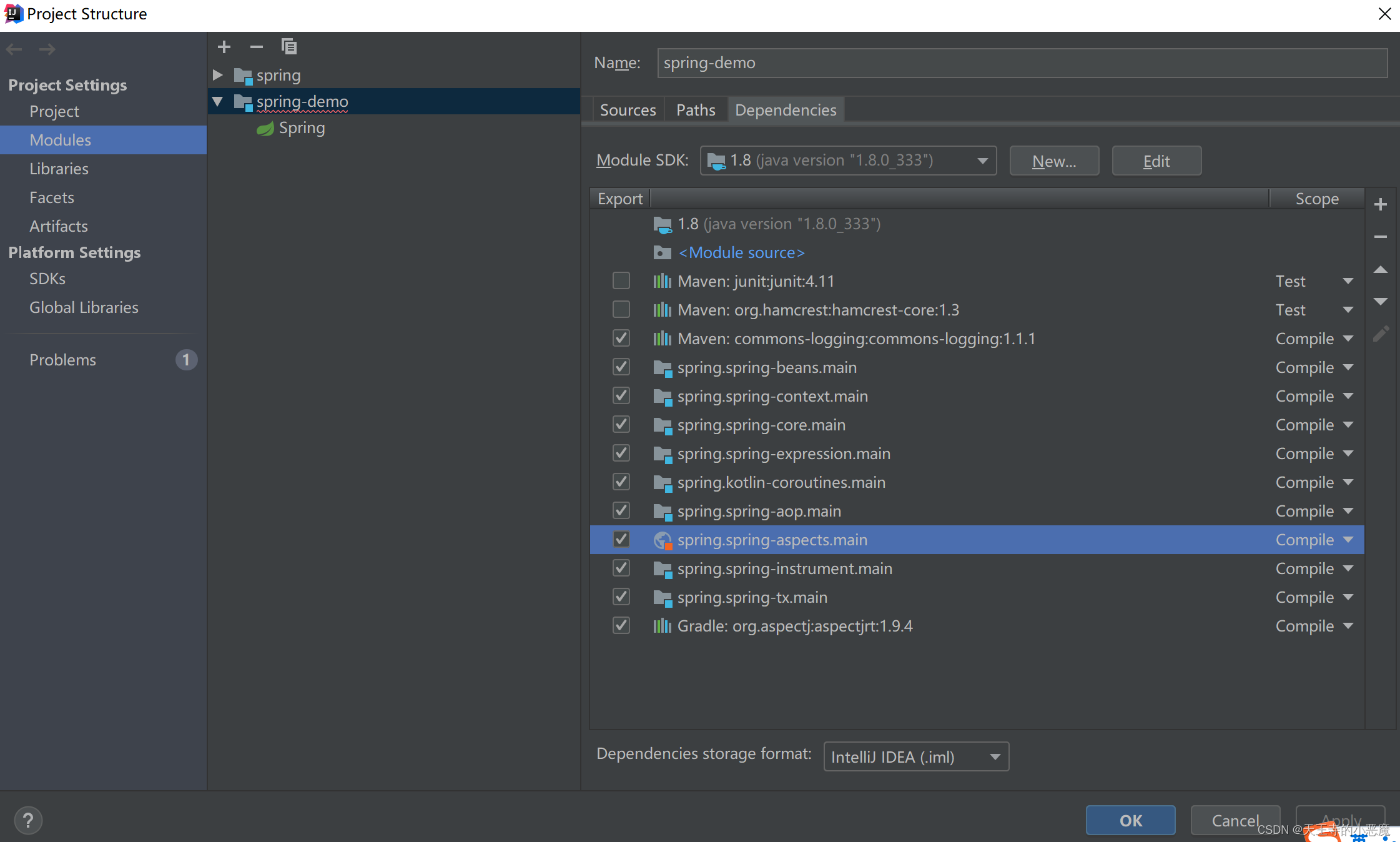
Task: Click the remove dependency minus icon
Action: 1381,237
